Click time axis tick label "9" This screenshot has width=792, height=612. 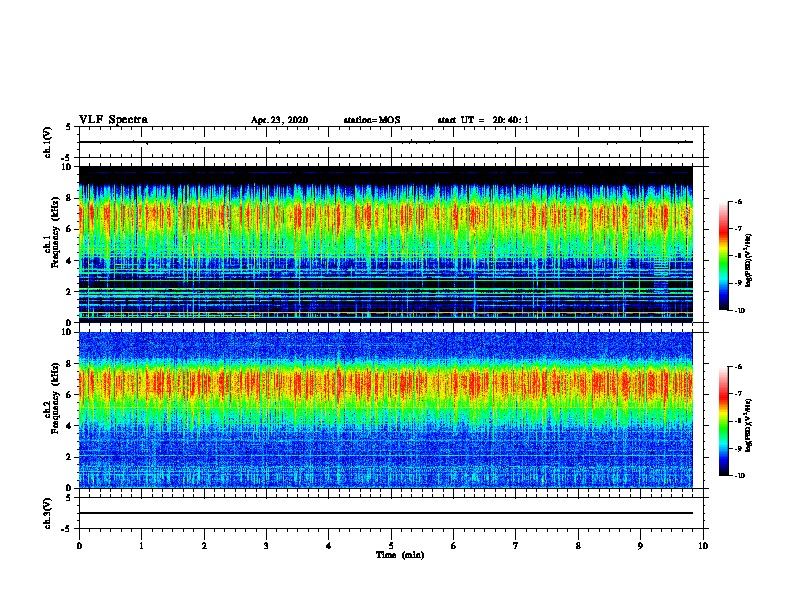[640, 546]
